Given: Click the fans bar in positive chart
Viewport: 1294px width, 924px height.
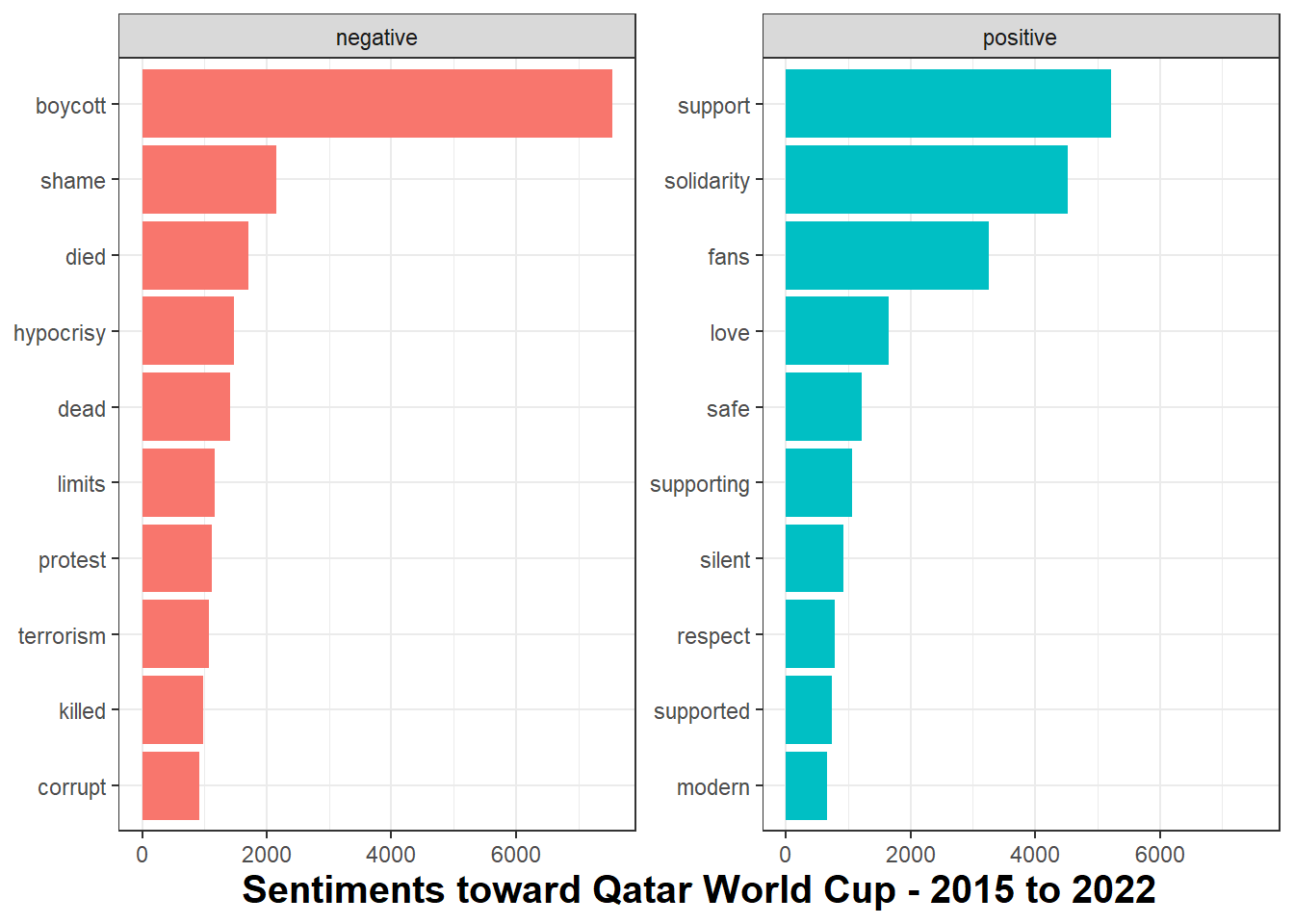Looking at the screenshot, I should (x=887, y=255).
